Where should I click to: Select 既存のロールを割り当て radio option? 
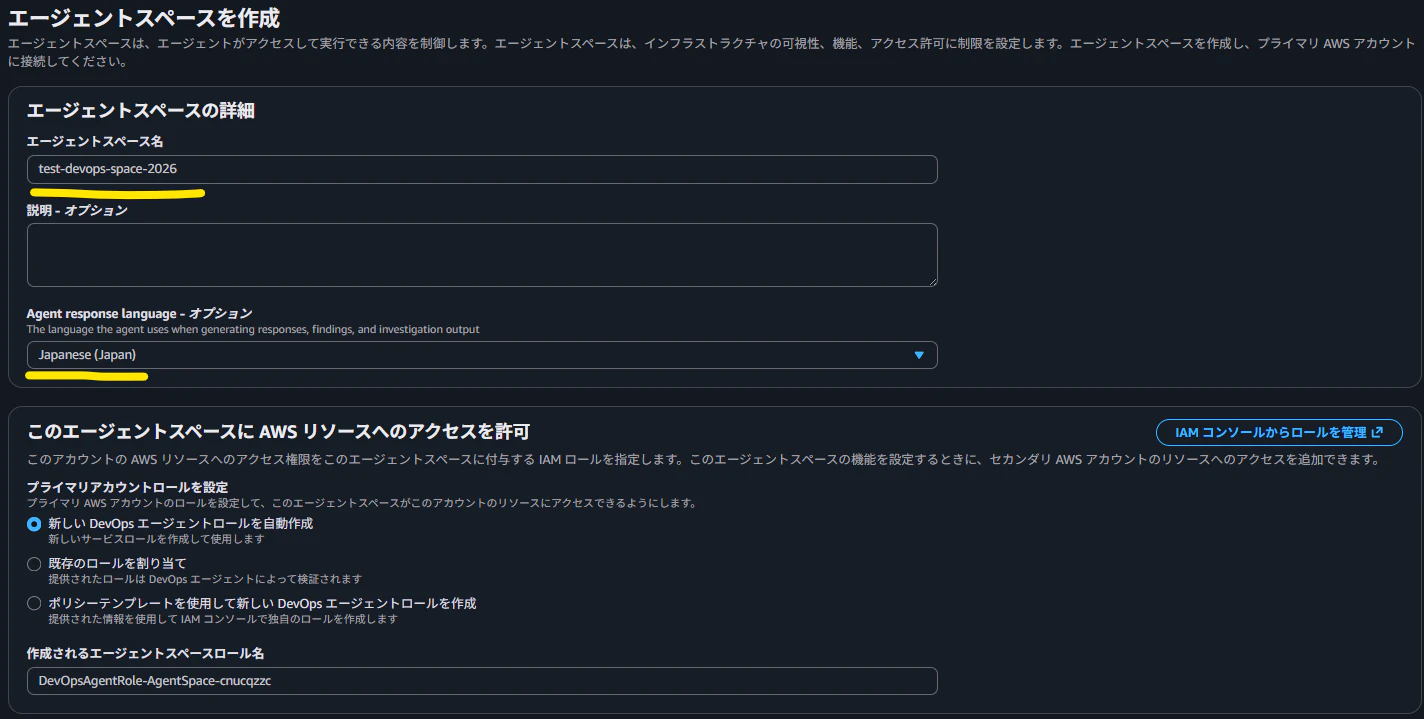click(x=34, y=564)
